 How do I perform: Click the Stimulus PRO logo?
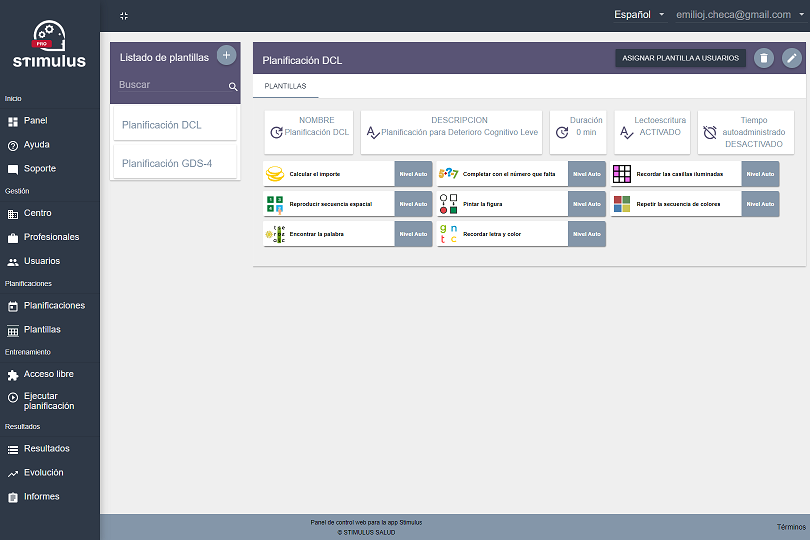click(49, 45)
